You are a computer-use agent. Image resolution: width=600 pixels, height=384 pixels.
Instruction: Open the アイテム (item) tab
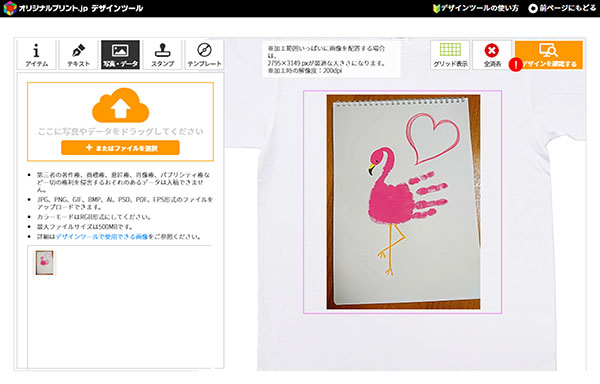click(36, 55)
